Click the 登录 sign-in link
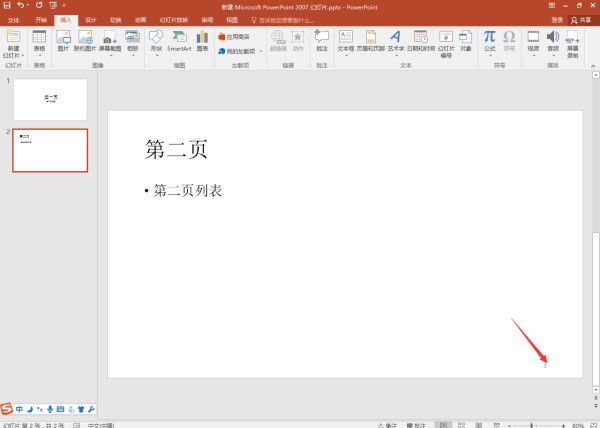 557,19
